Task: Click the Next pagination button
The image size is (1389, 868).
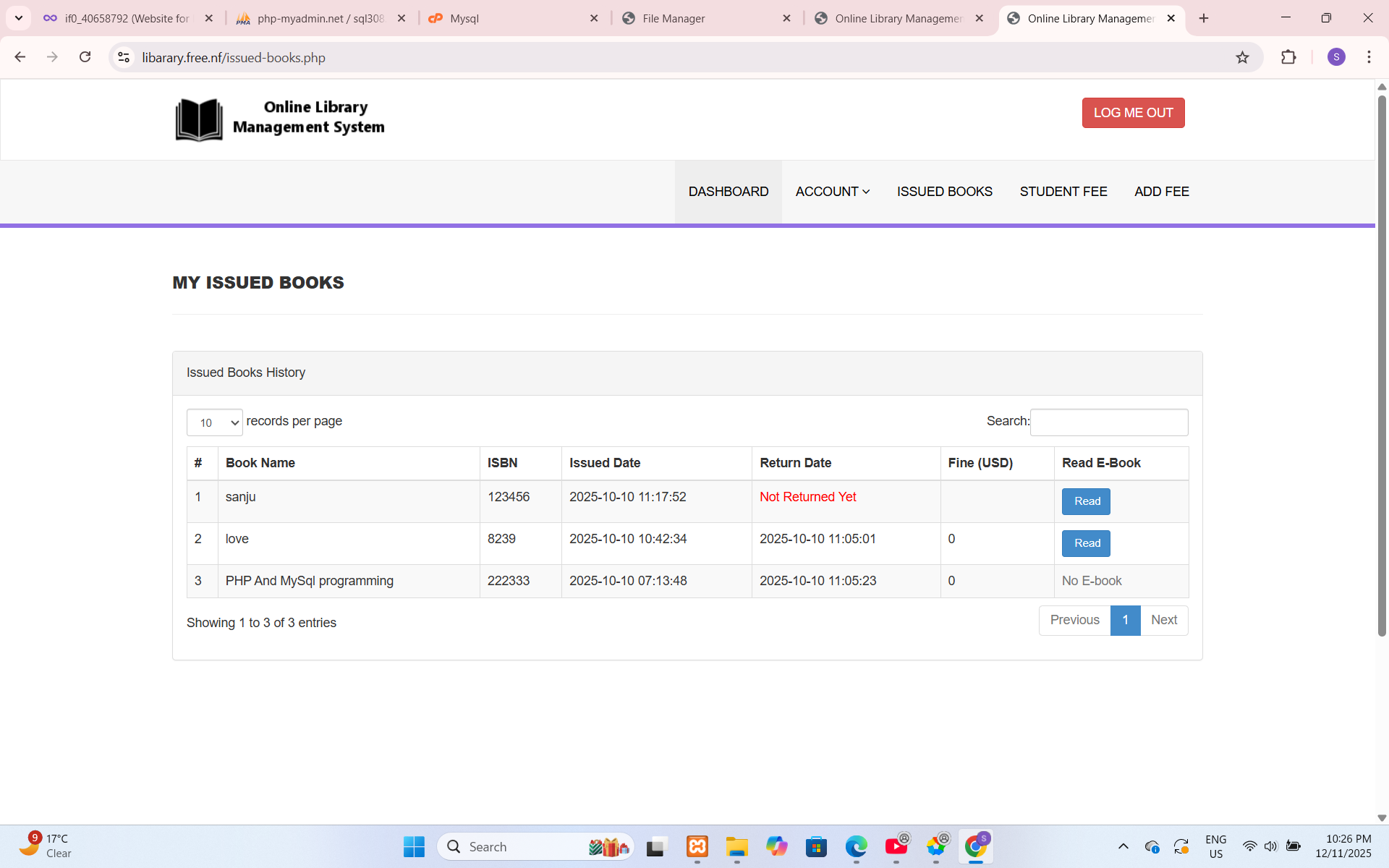Action: pos(1163,620)
